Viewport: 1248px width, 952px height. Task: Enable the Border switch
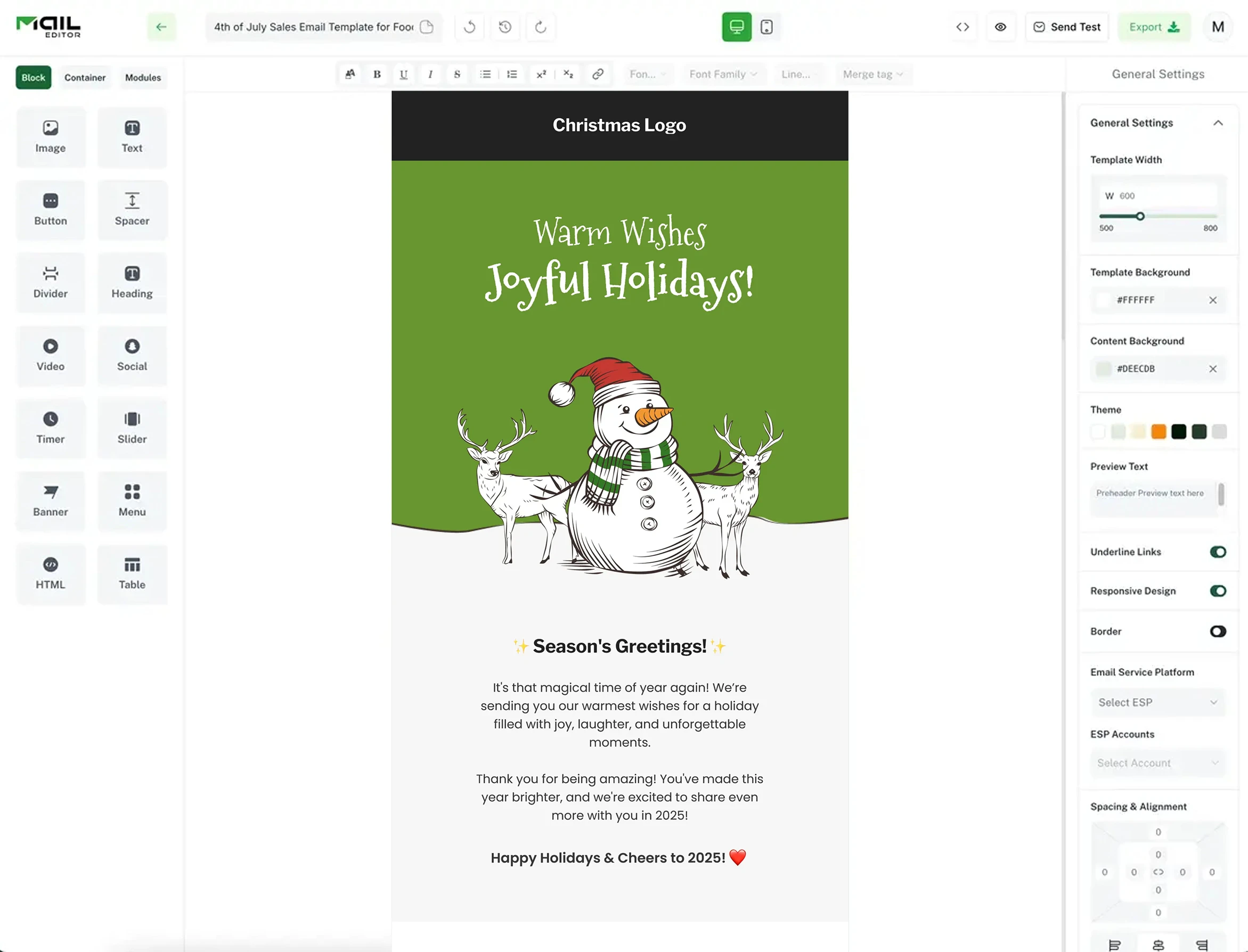pyautogui.click(x=1218, y=631)
